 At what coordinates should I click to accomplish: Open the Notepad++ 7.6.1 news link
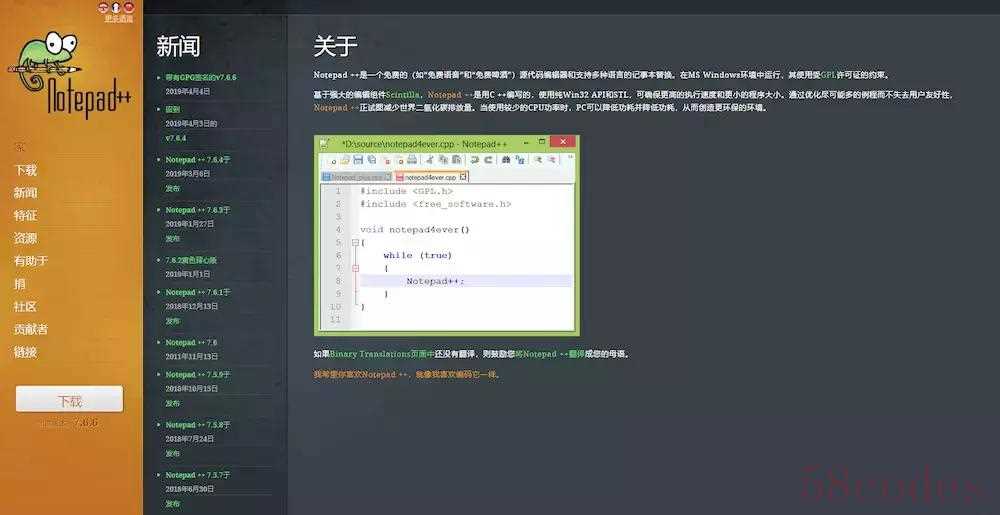click(198, 292)
